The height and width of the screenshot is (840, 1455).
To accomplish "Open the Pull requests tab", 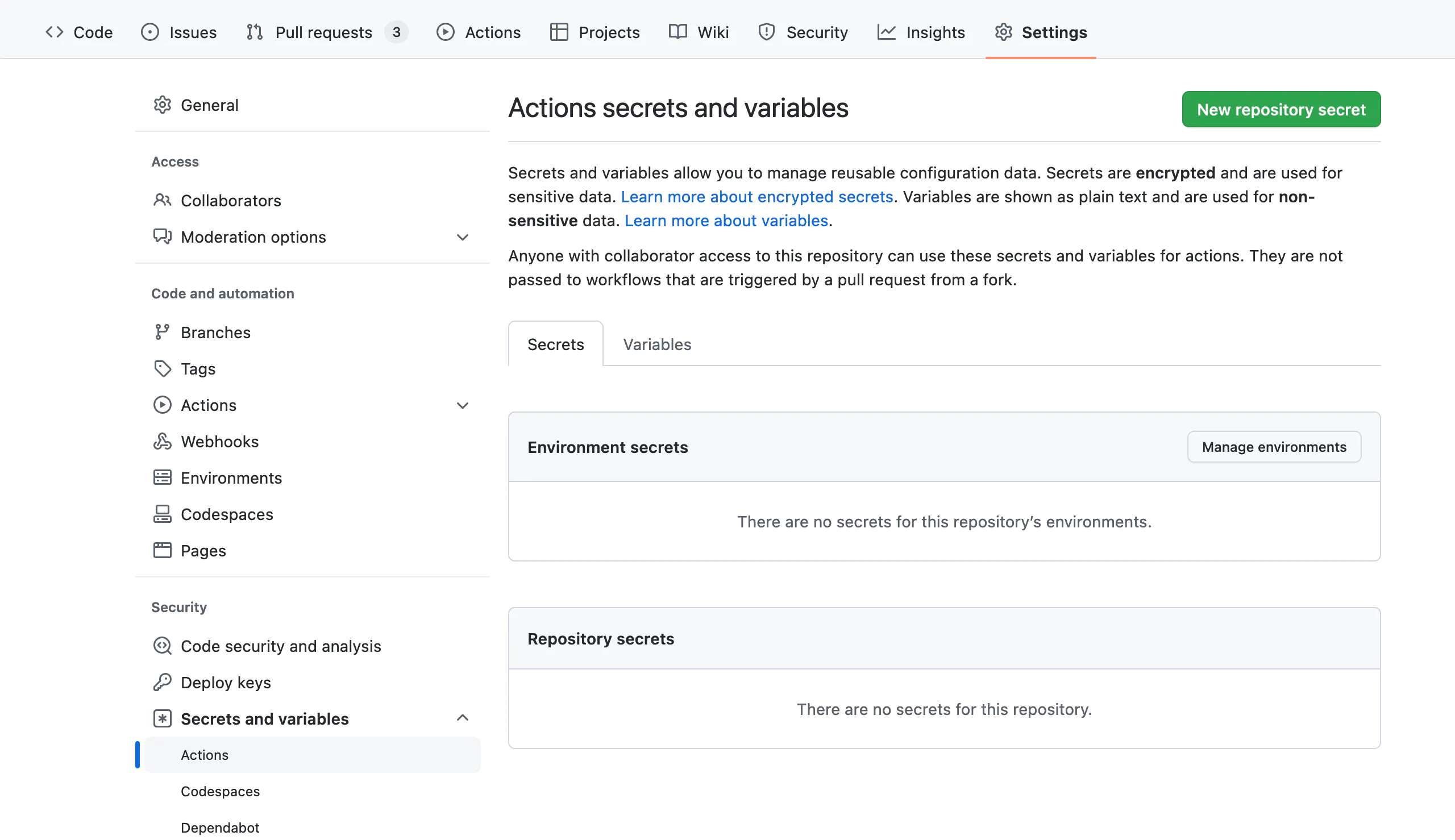I will pyautogui.click(x=327, y=32).
